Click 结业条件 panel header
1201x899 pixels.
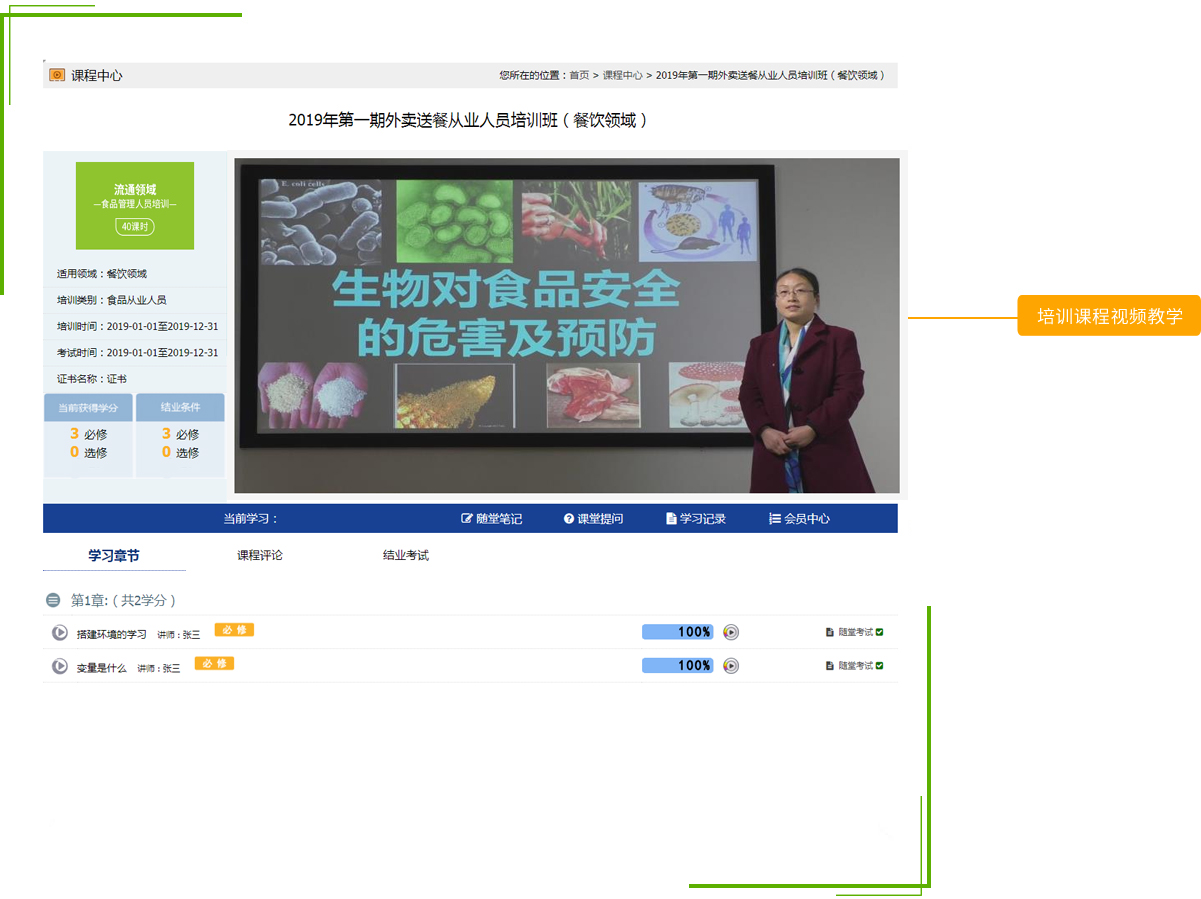click(x=180, y=407)
